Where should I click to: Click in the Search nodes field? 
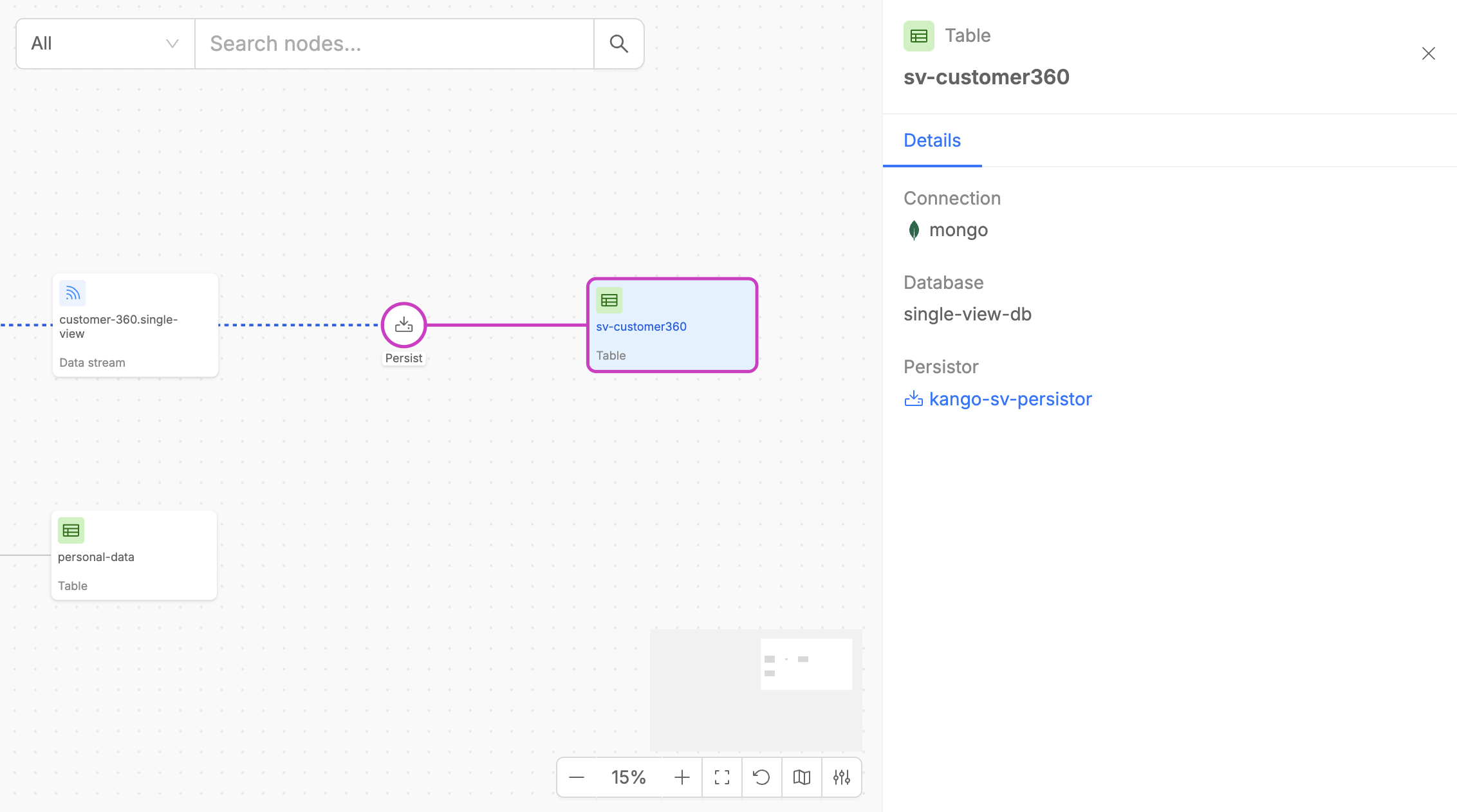[x=394, y=44]
